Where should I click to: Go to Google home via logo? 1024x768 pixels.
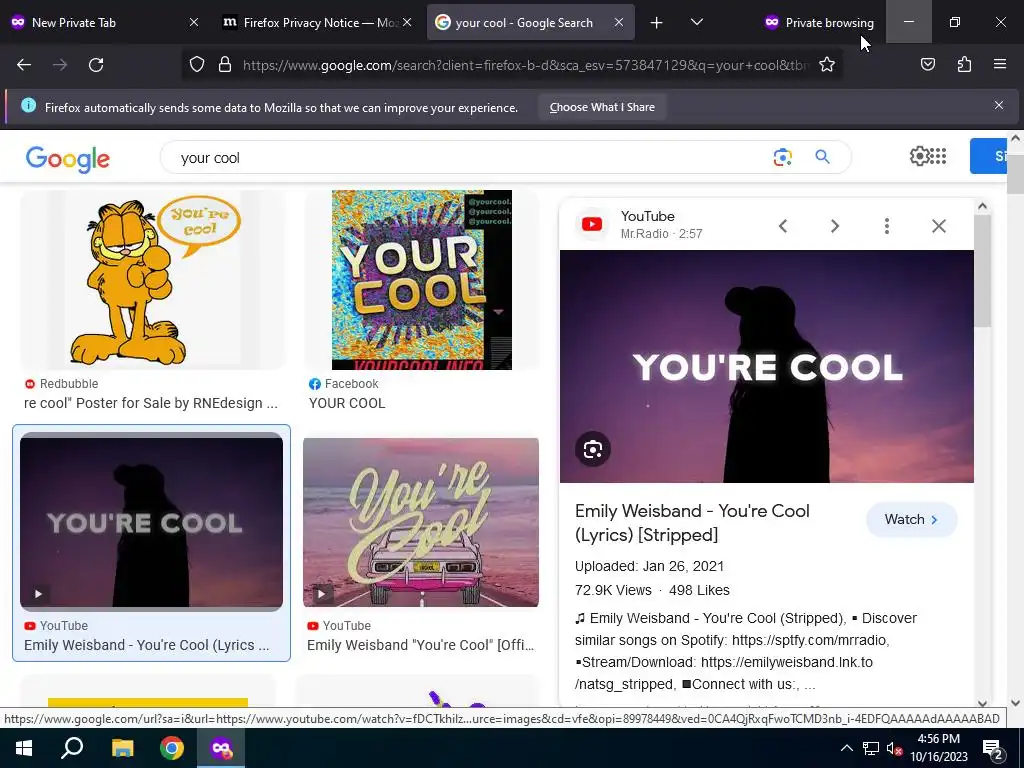(68, 159)
